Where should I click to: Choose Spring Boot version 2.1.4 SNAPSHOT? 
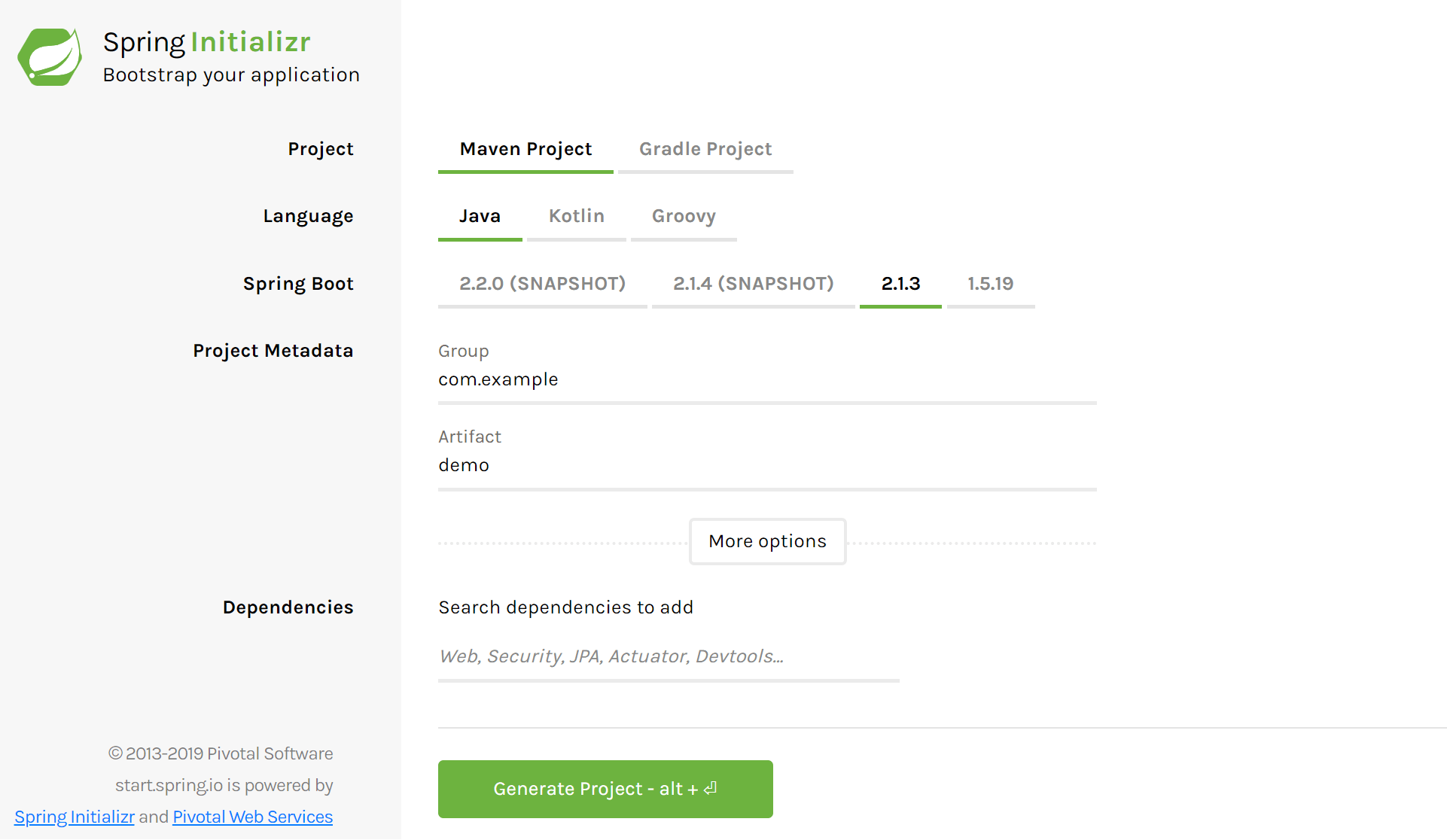pos(753,284)
